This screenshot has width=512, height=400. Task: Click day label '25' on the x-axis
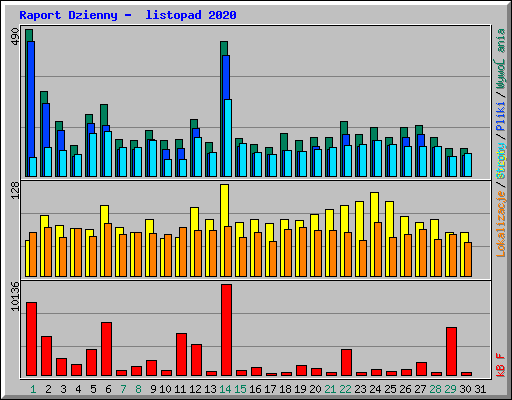pos(390,389)
